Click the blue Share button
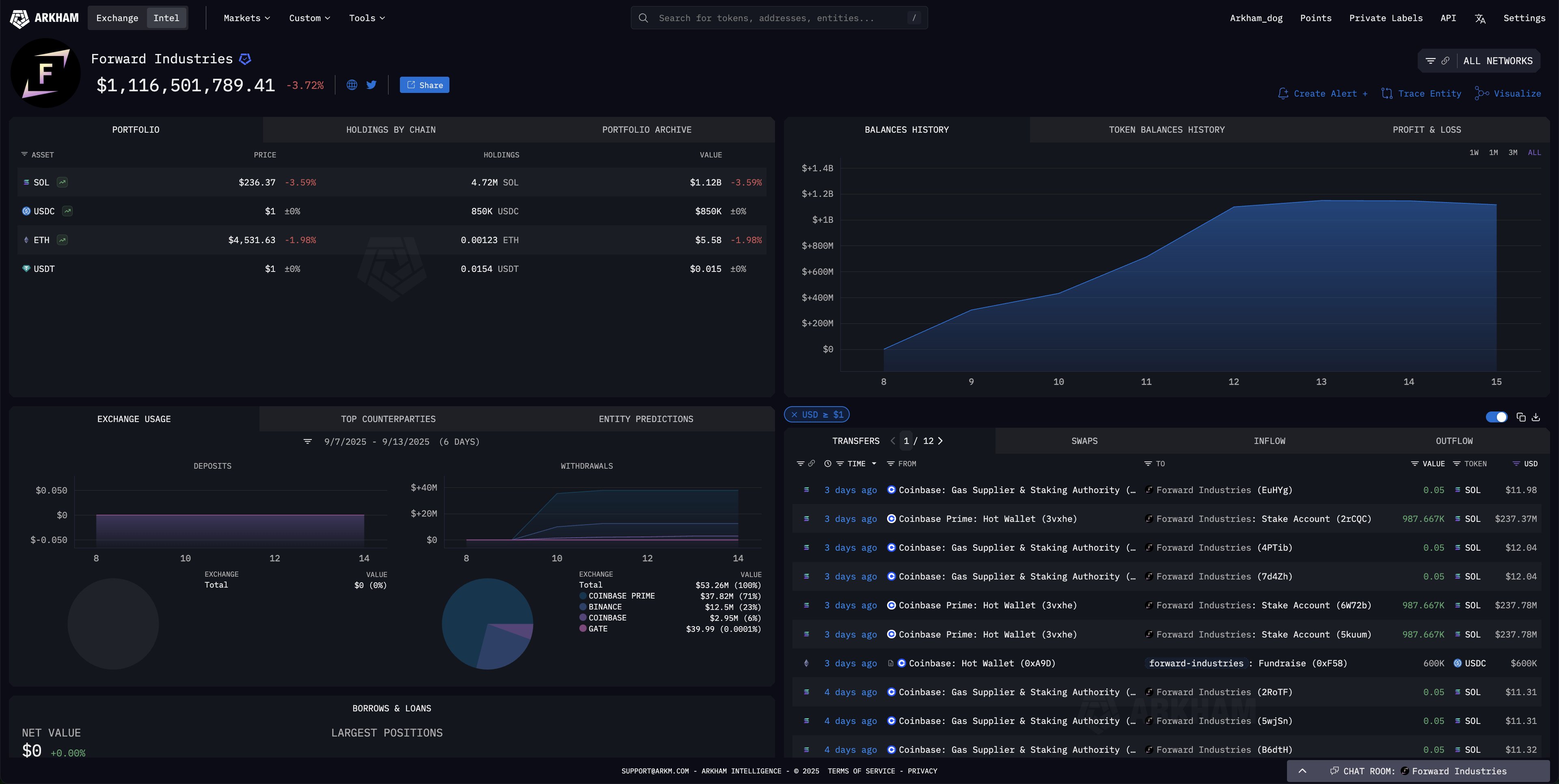The image size is (1559, 784). tap(424, 85)
